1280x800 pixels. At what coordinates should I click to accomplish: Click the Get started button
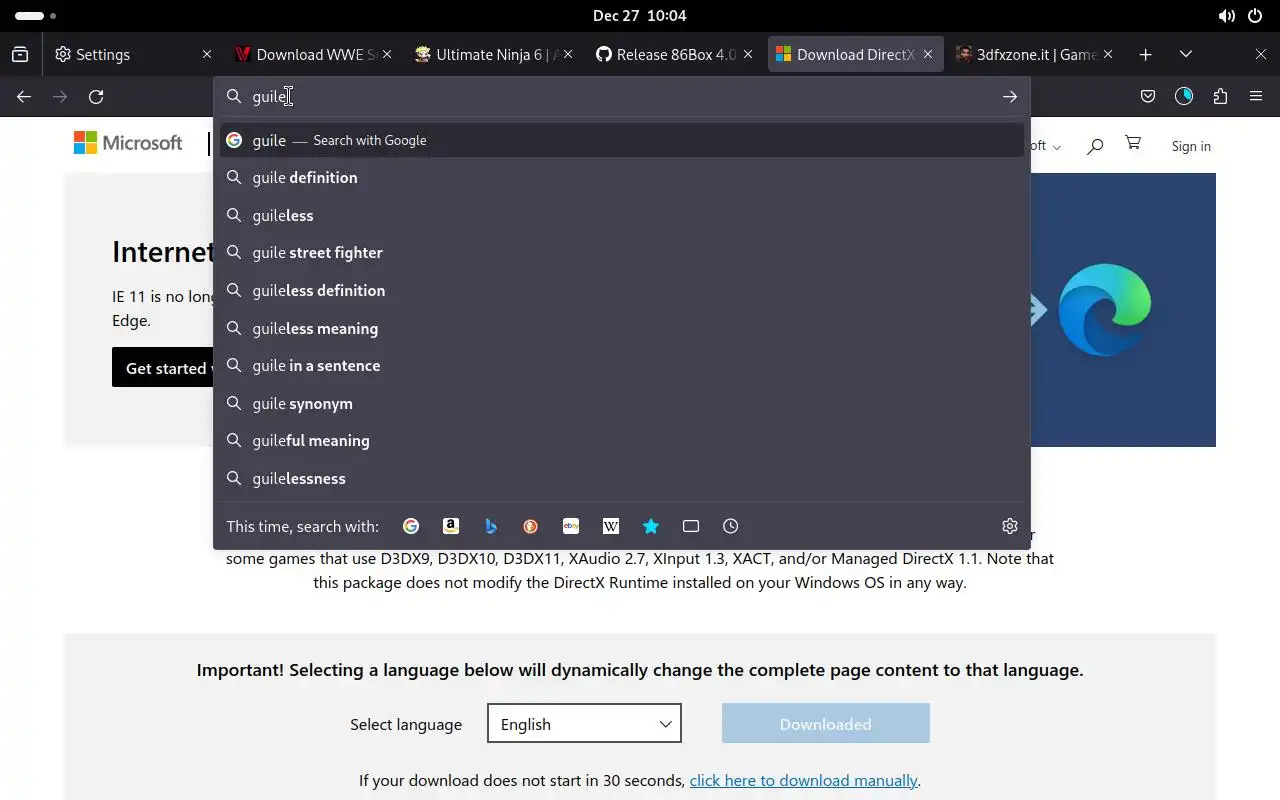[163, 368]
